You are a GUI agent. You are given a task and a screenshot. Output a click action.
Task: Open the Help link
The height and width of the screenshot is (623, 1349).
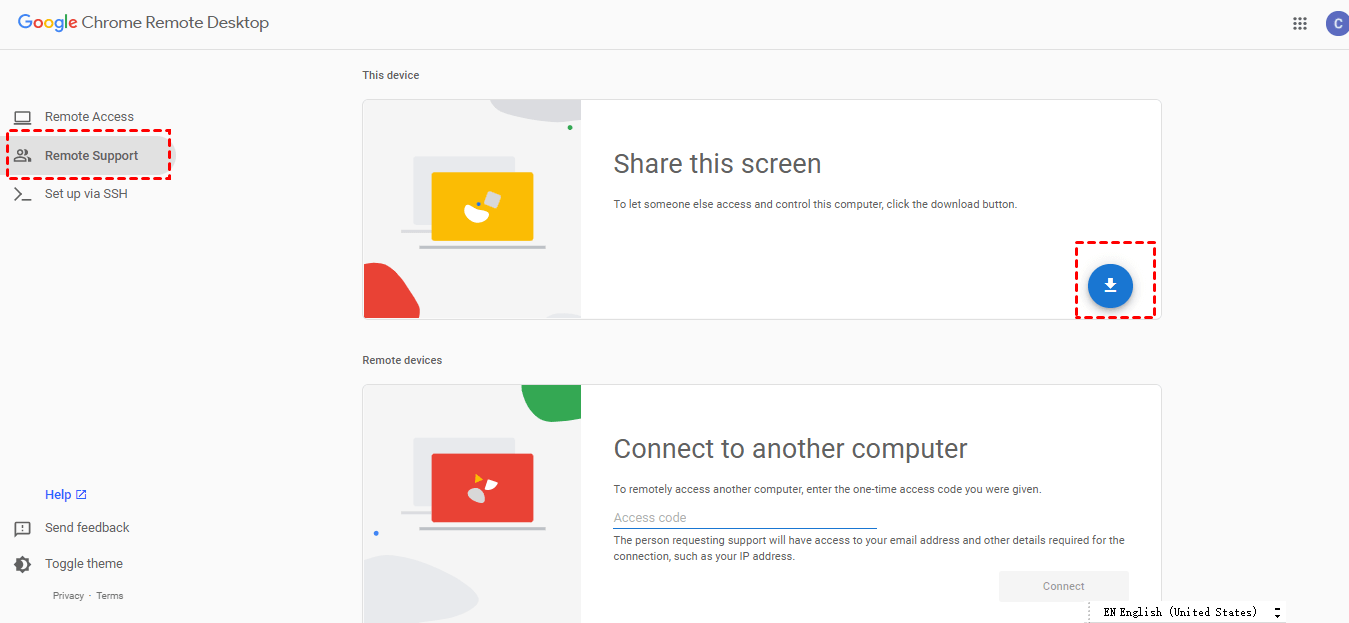(x=58, y=495)
